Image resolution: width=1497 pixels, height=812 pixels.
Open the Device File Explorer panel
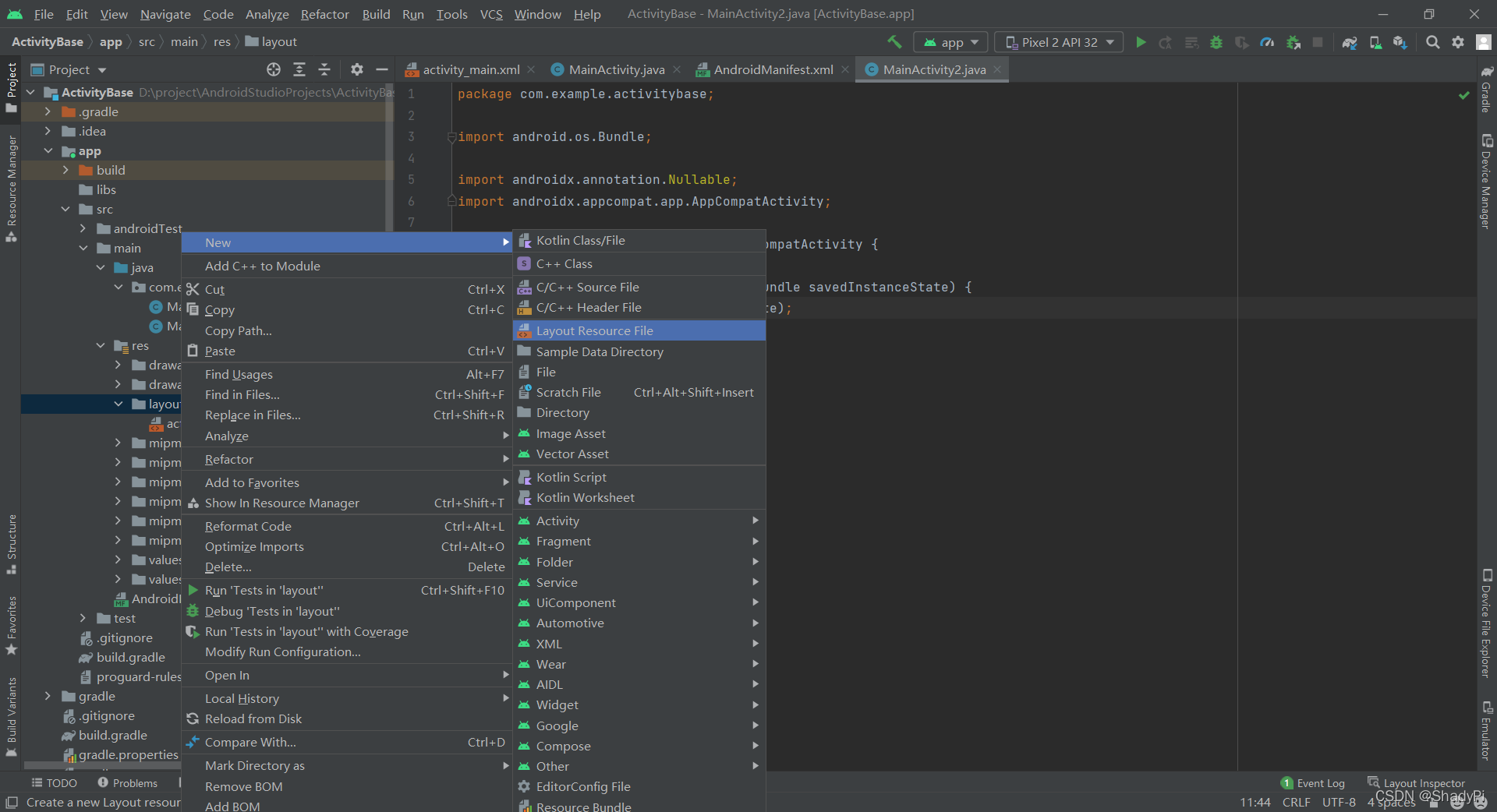[x=1486, y=623]
